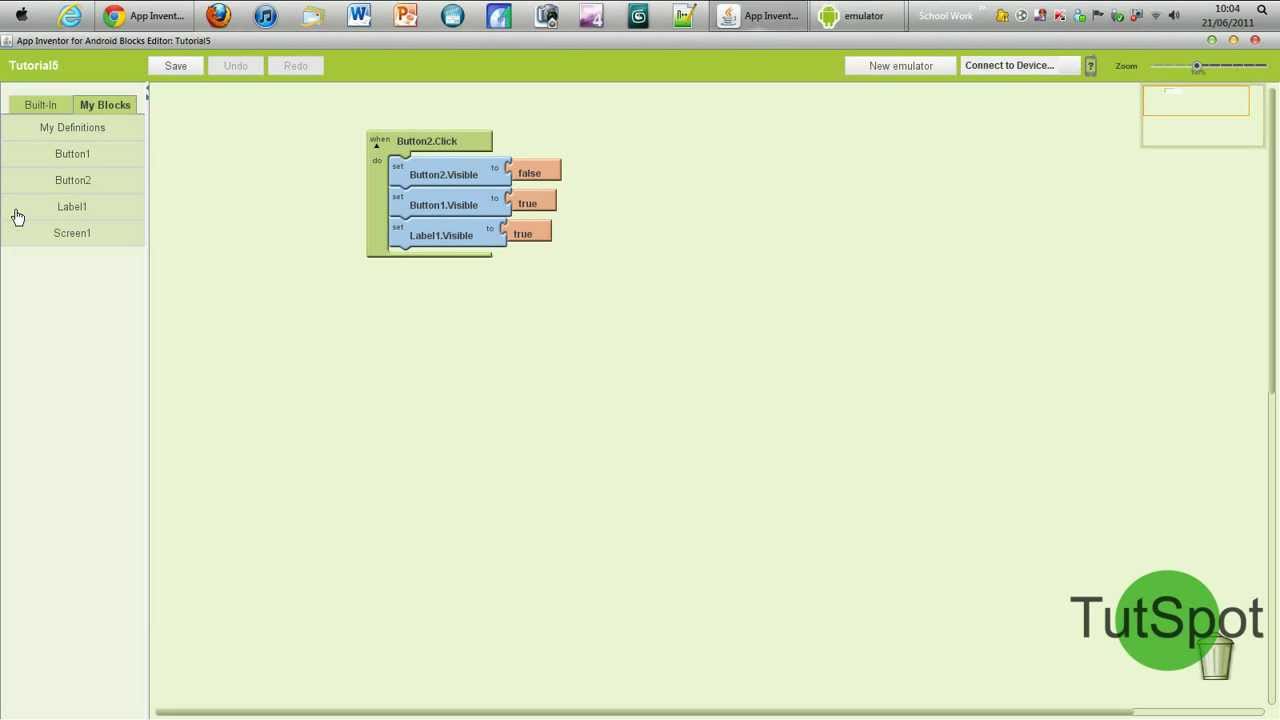Image resolution: width=1280 pixels, height=720 pixels.
Task: Select the My Blocks tab
Action: coord(105,105)
